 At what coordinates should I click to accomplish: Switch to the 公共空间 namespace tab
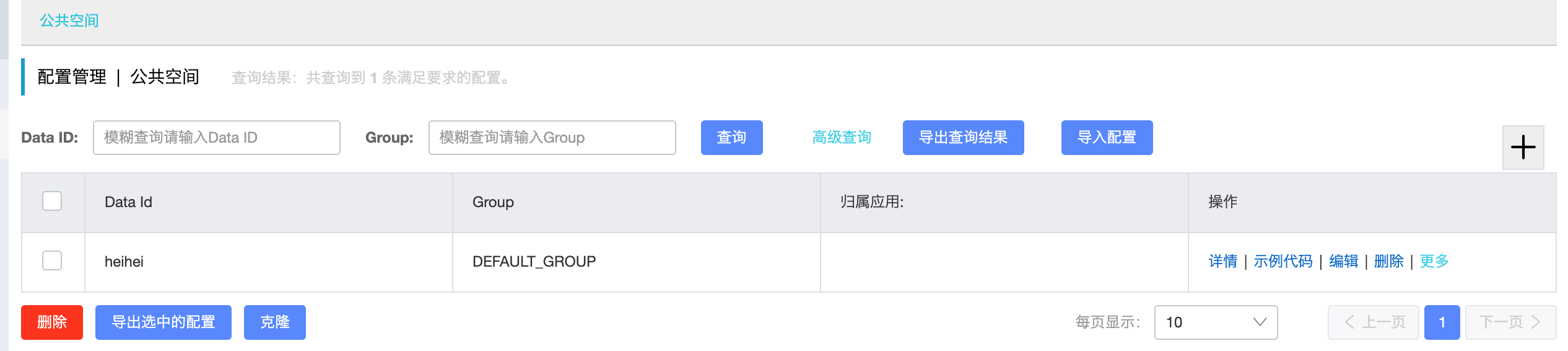pos(69,20)
